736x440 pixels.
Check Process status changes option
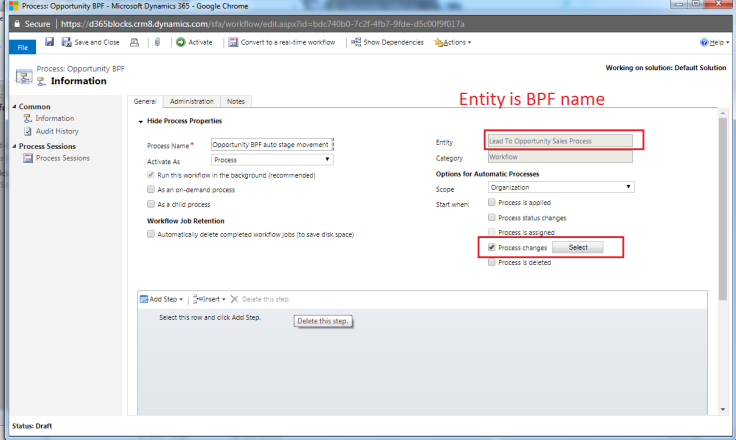491,217
